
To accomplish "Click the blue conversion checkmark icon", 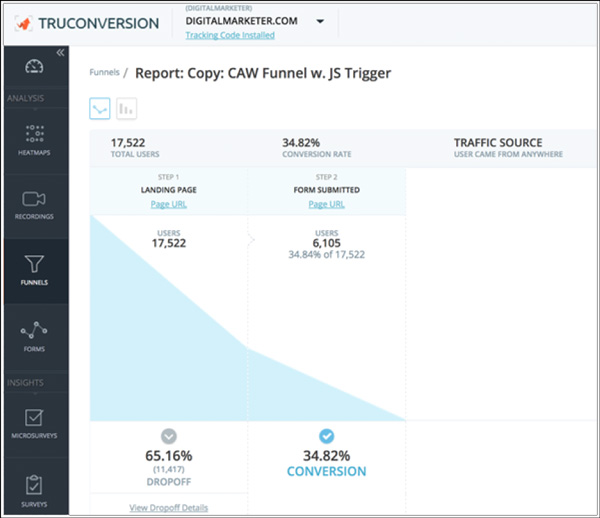I will [x=326, y=436].
